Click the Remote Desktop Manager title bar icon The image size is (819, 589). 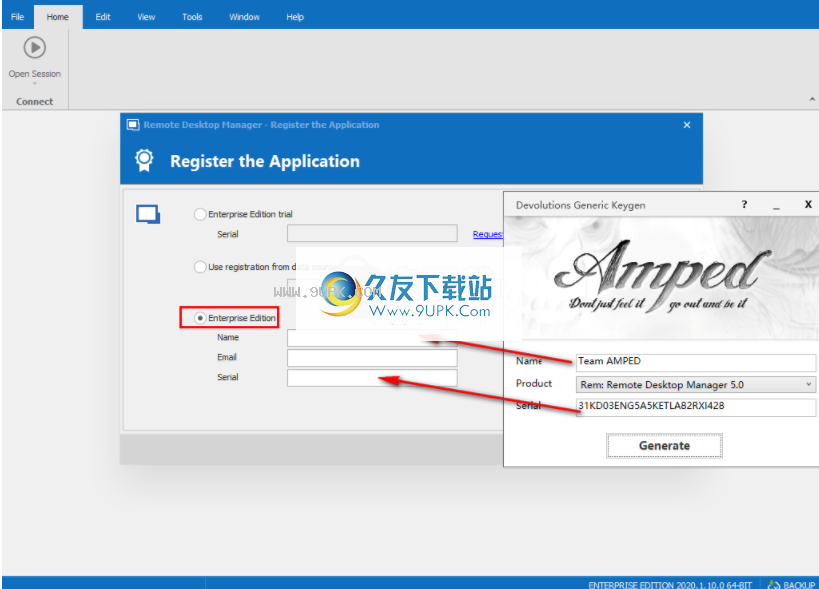[133, 125]
